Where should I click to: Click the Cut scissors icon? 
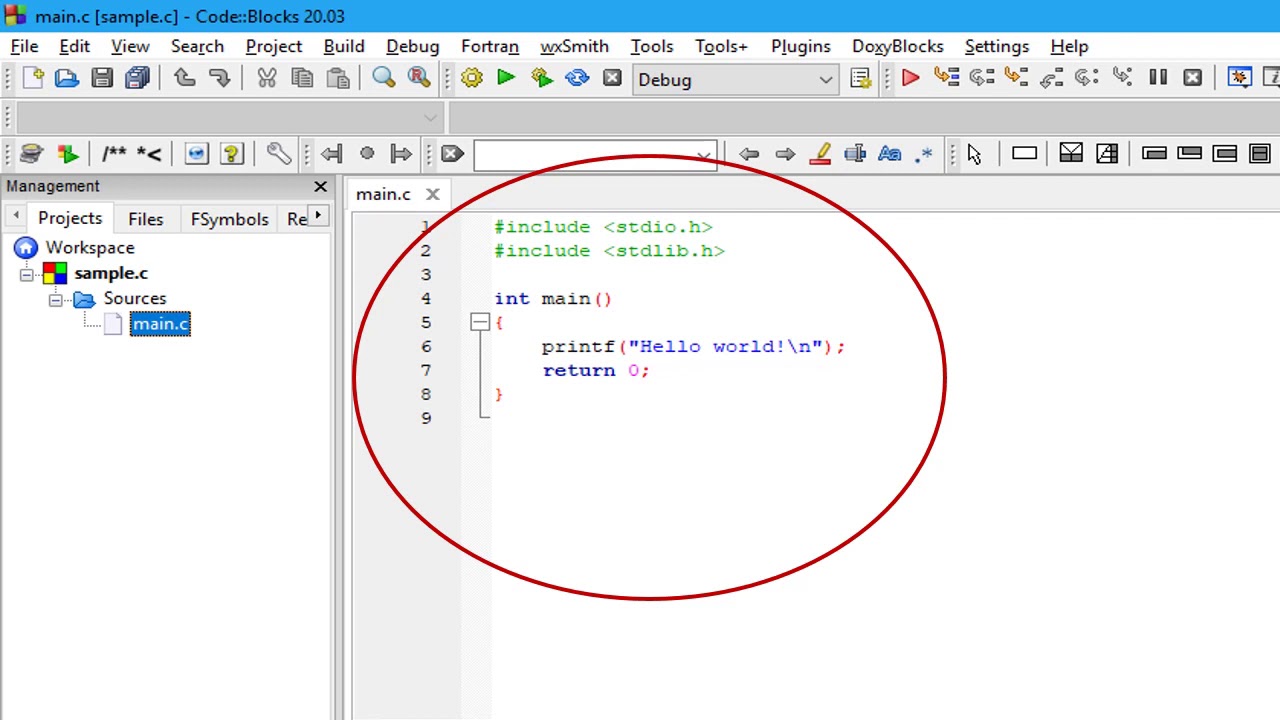tap(266, 79)
